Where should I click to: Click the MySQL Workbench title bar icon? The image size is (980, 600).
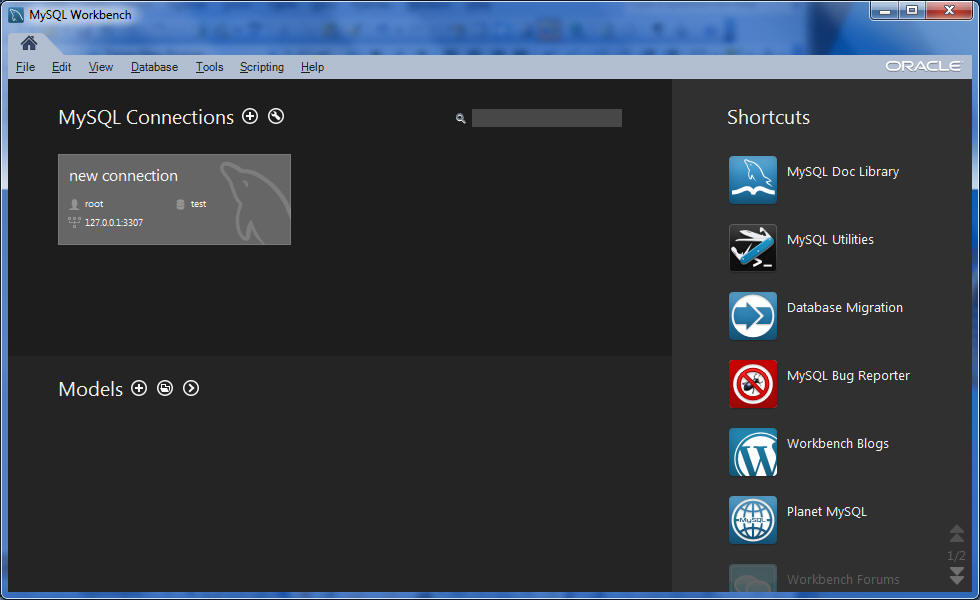coord(16,15)
